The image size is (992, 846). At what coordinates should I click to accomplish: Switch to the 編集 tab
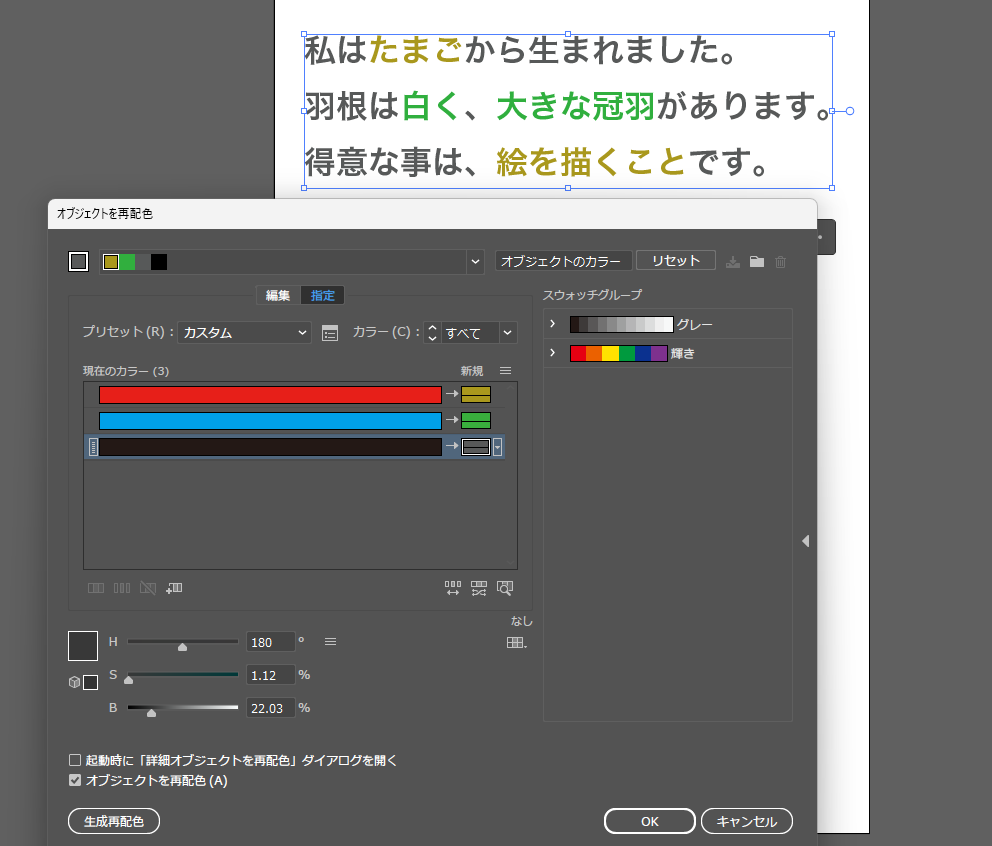[x=277, y=295]
